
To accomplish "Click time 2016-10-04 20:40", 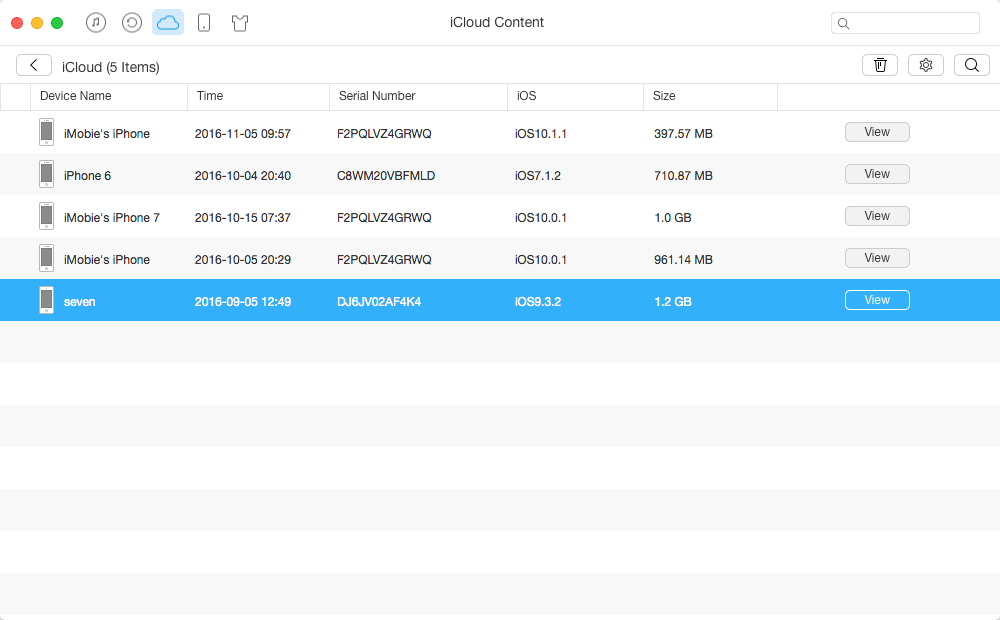I will click(x=242, y=176).
